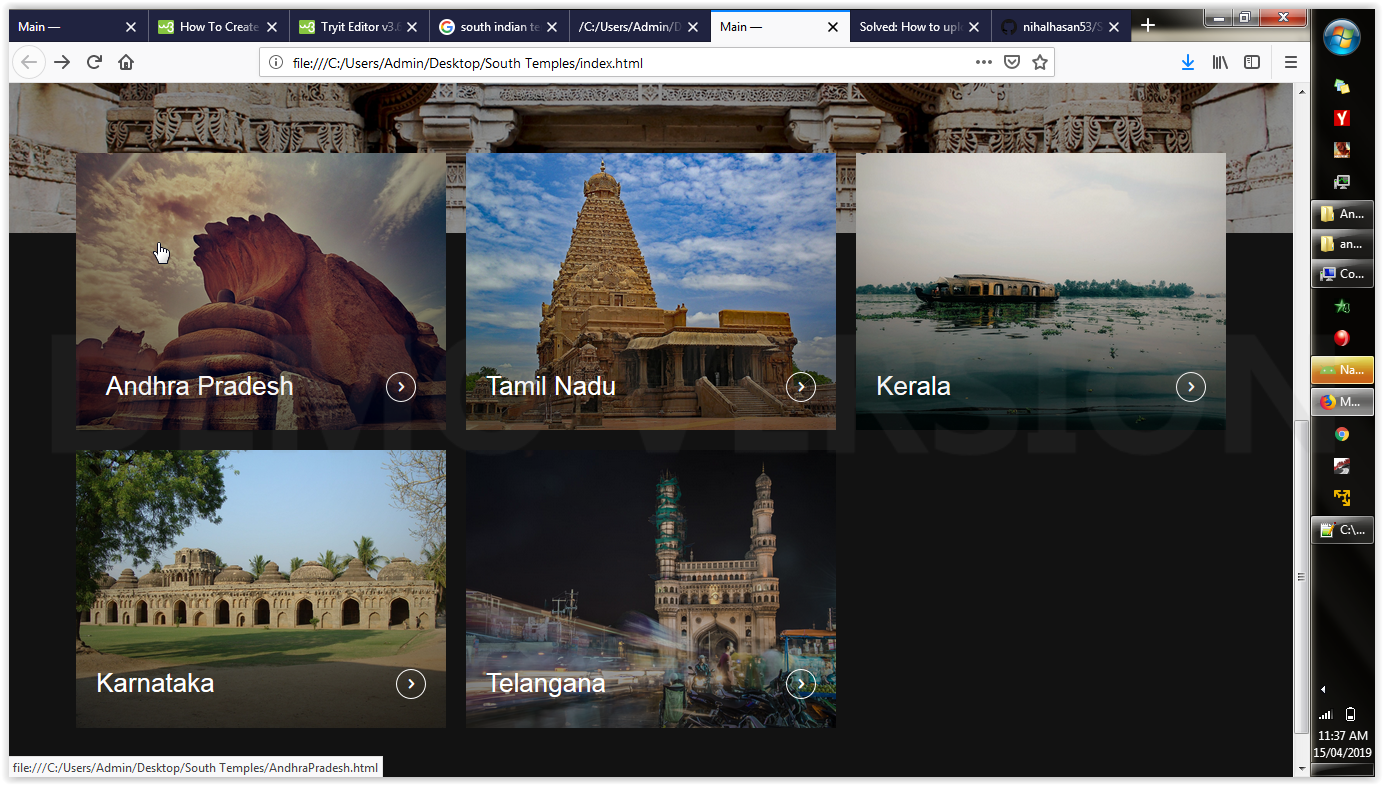1383x785 pixels.
Task: Open the Firefox application menu
Action: (x=1291, y=61)
